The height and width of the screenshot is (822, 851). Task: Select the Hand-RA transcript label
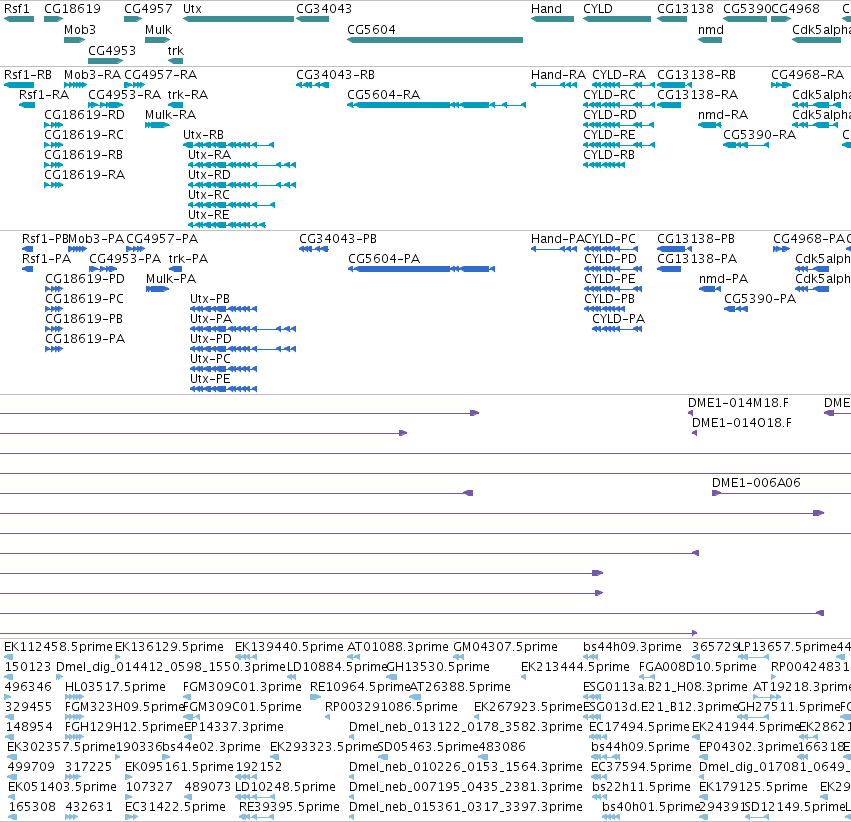(558, 75)
